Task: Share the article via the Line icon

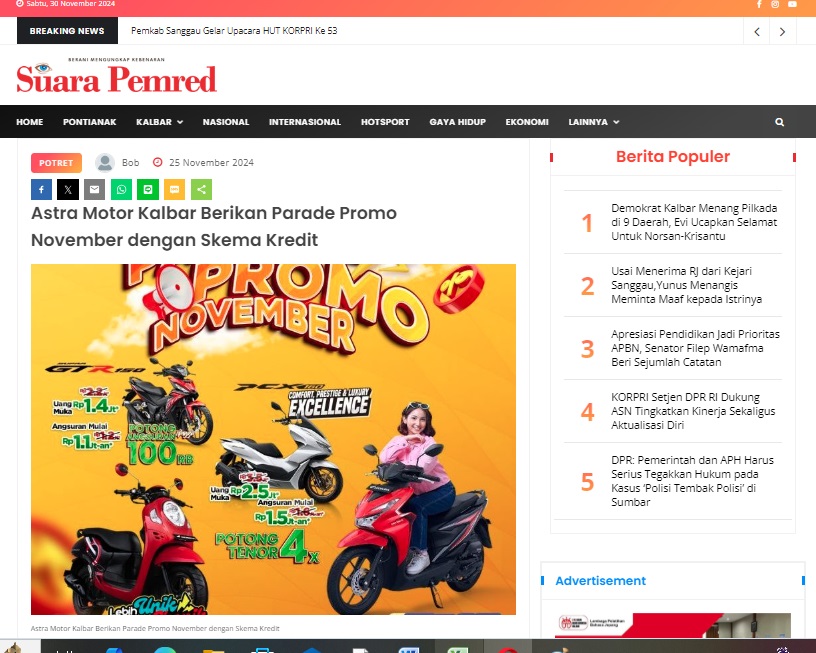Action: (x=148, y=189)
